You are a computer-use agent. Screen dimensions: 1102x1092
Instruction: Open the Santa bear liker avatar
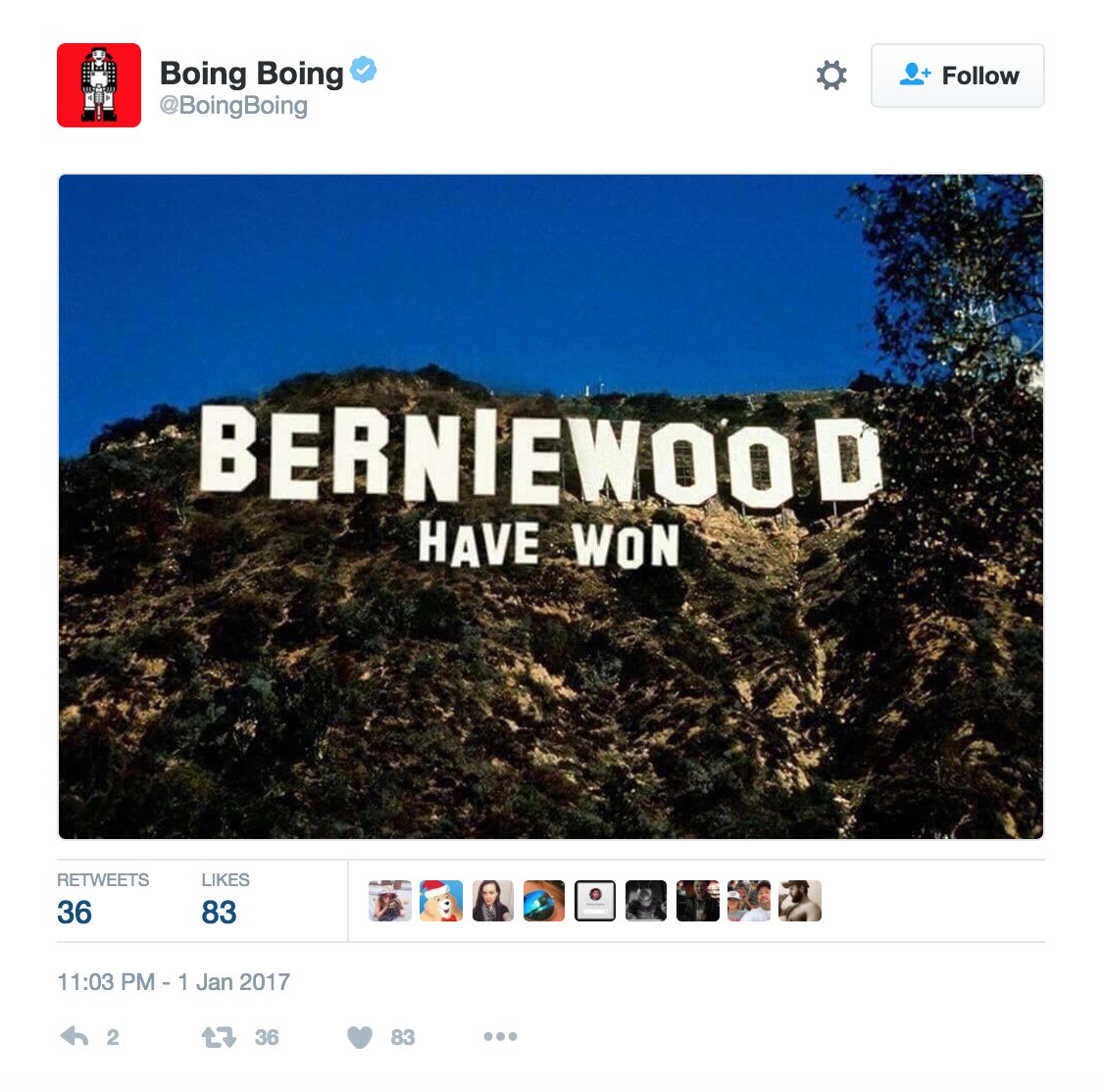pyautogui.click(x=441, y=900)
